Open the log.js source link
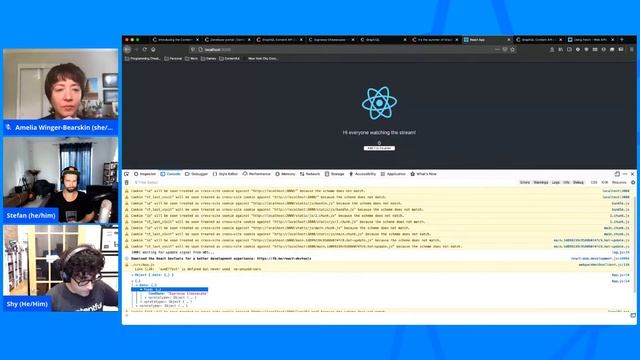The height and width of the screenshot is (360, 640). coord(620,252)
